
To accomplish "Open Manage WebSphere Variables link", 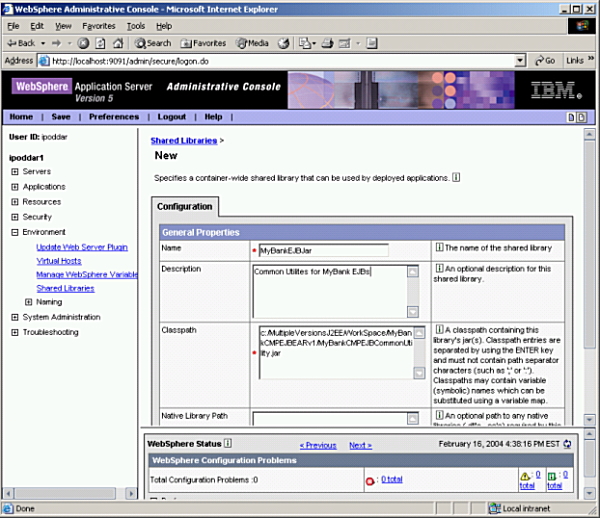I will (87, 274).
